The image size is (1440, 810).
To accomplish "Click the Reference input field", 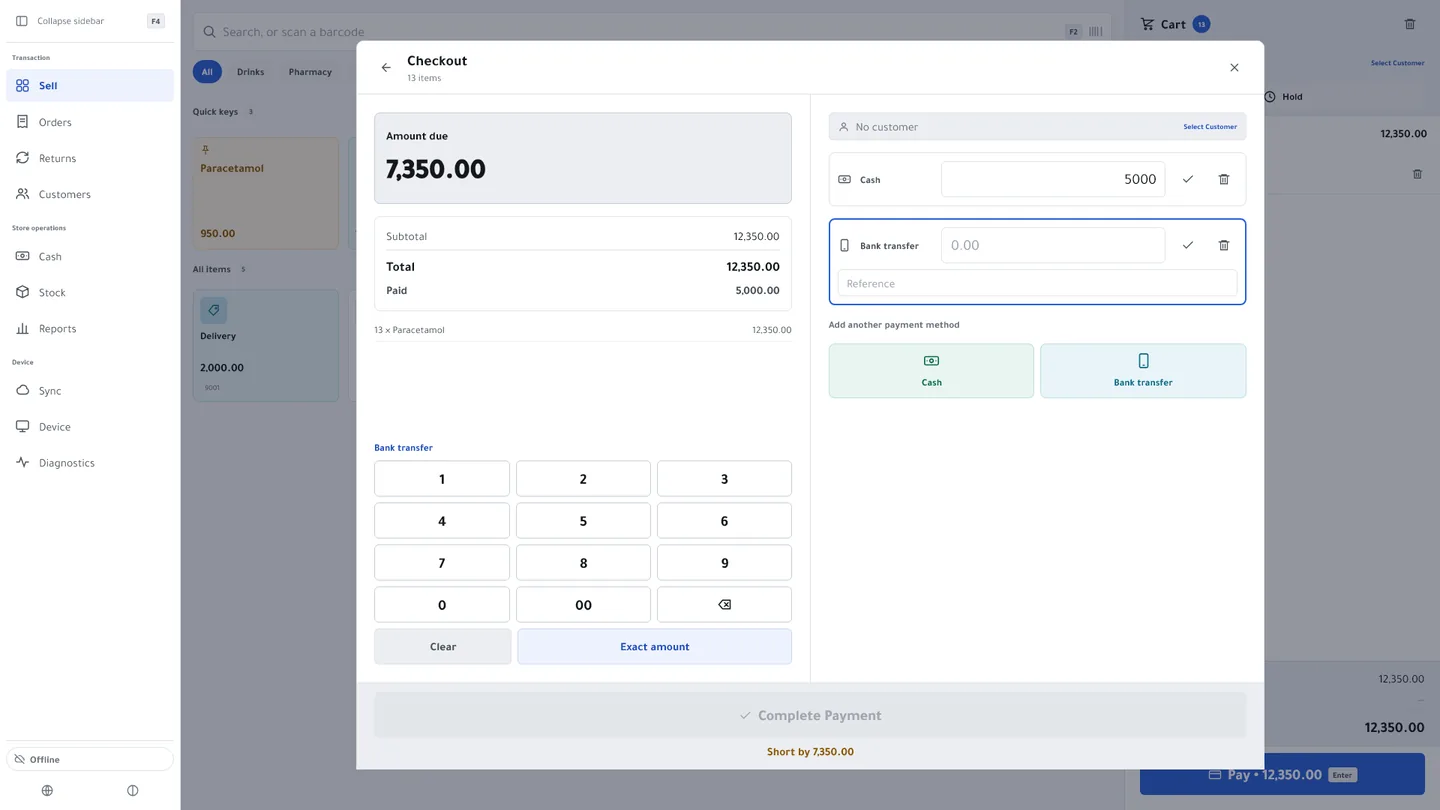I will click(1037, 284).
